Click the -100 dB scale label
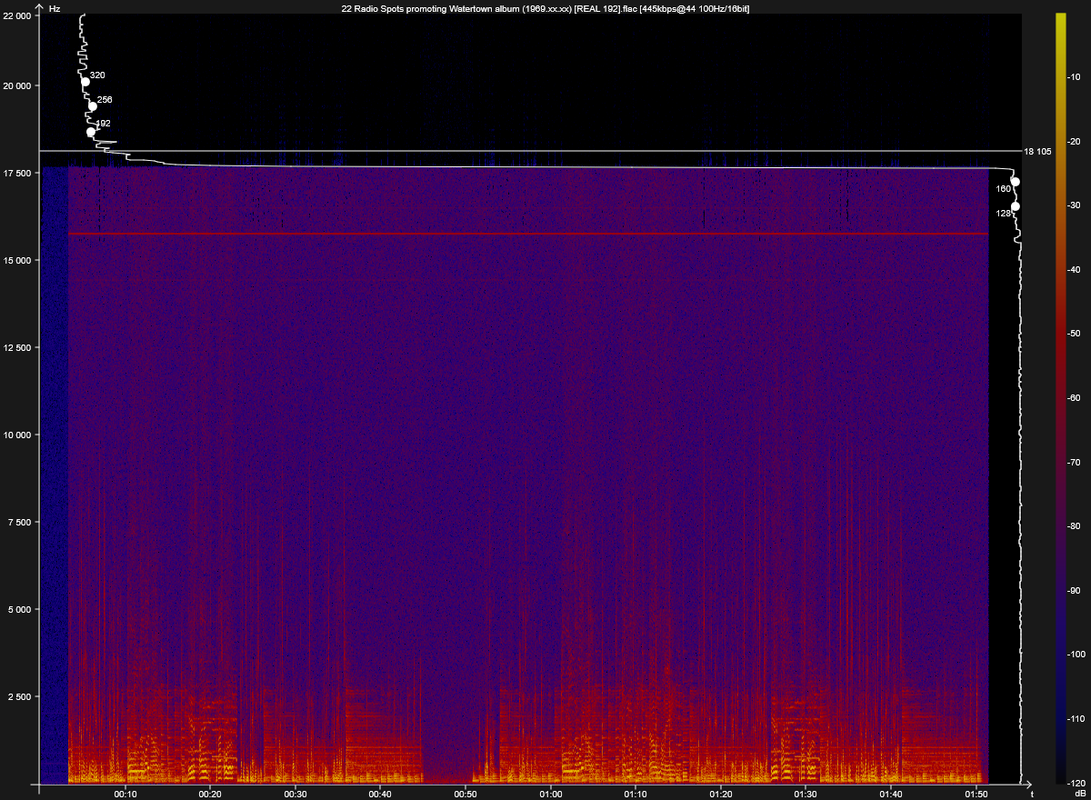The image size is (1091, 800). tap(1076, 655)
